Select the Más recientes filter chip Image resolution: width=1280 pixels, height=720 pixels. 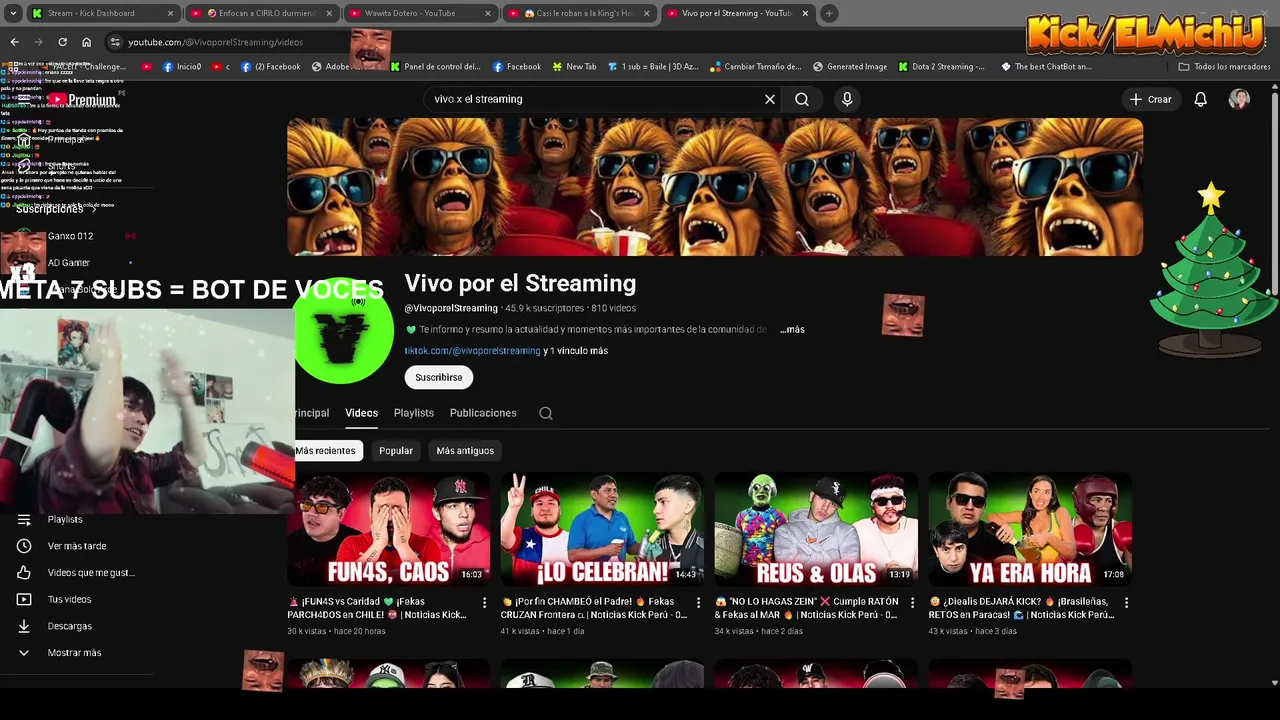pos(325,451)
